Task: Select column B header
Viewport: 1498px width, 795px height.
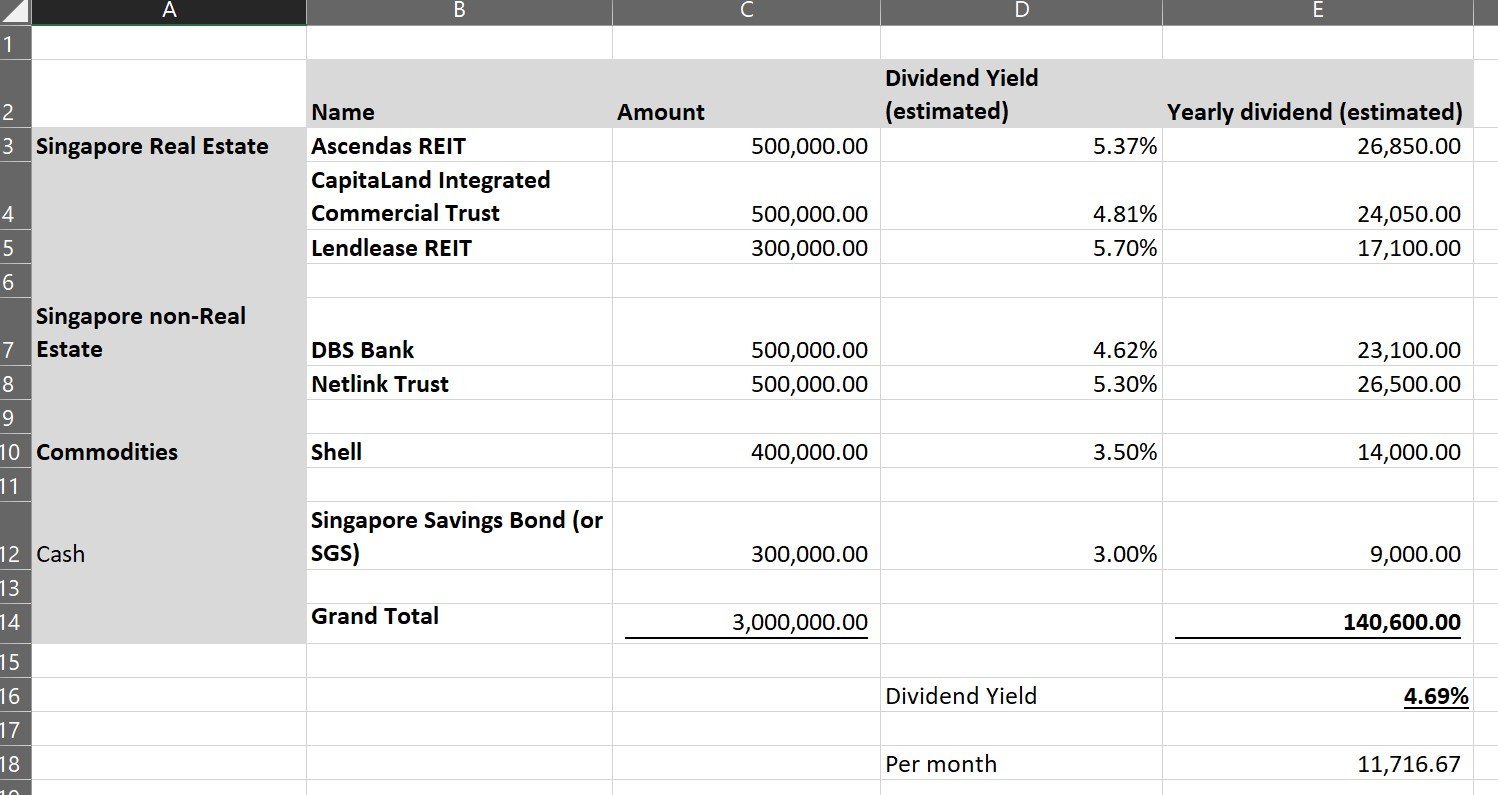Action: pos(459,11)
